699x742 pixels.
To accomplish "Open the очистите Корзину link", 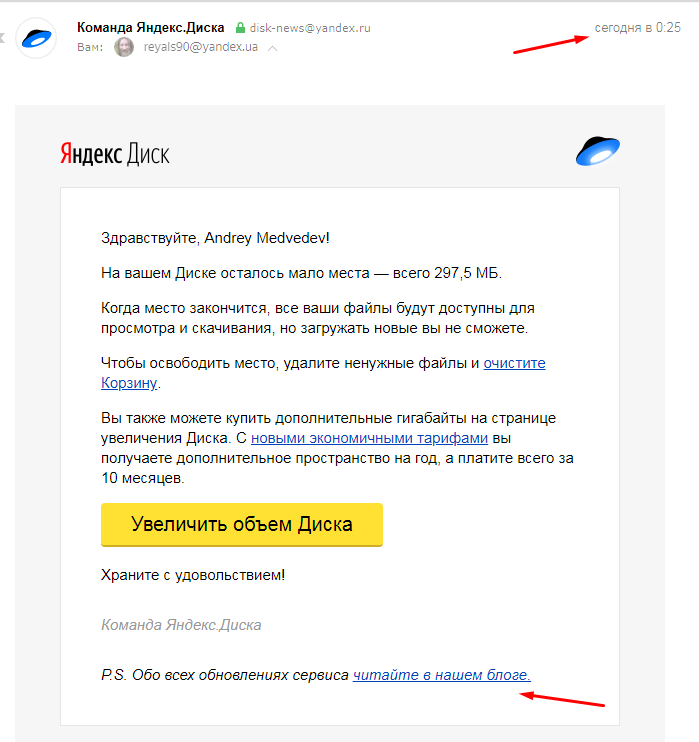I will pyautogui.click(x=514, y=363).
